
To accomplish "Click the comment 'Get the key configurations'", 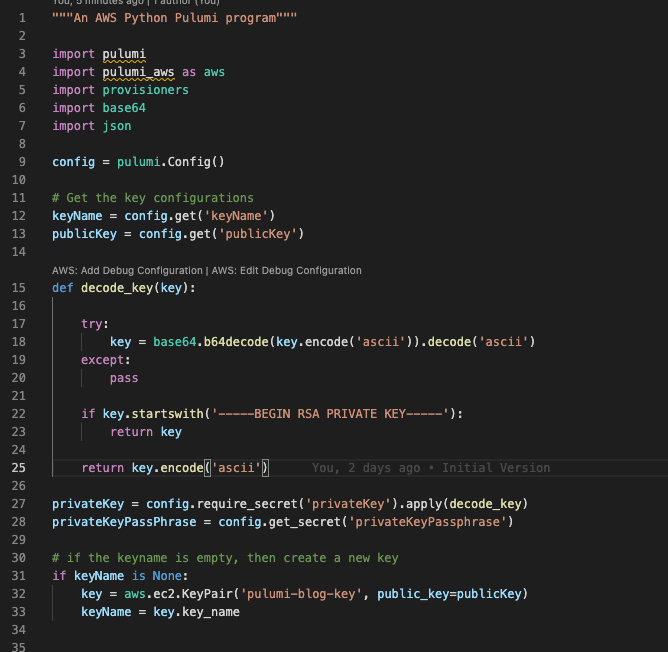I will 153,198.
